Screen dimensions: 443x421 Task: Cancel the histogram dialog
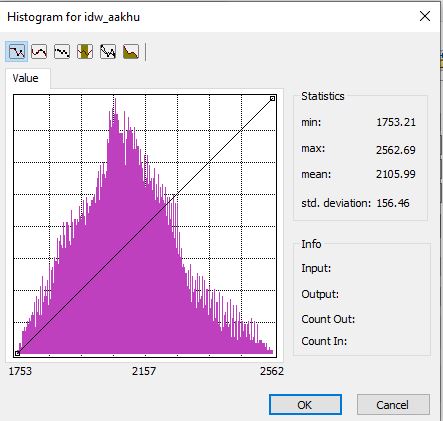[393, 405]
